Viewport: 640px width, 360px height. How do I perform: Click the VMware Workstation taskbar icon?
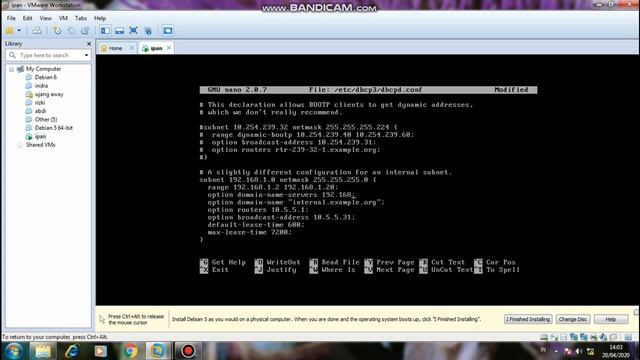(158, 351)
